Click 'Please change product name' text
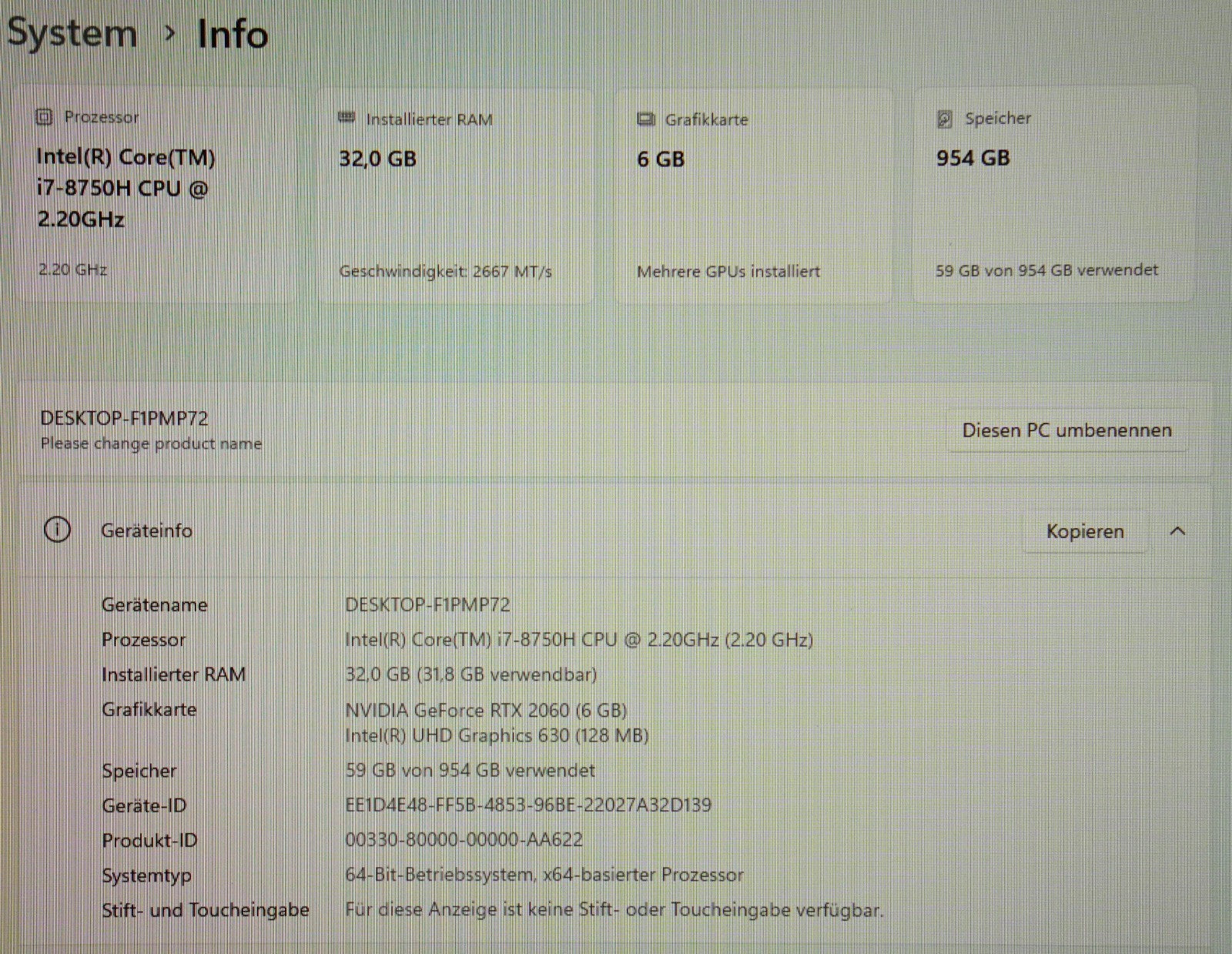Viewport: 1232px width, 954px height. (x=151, y=444)
